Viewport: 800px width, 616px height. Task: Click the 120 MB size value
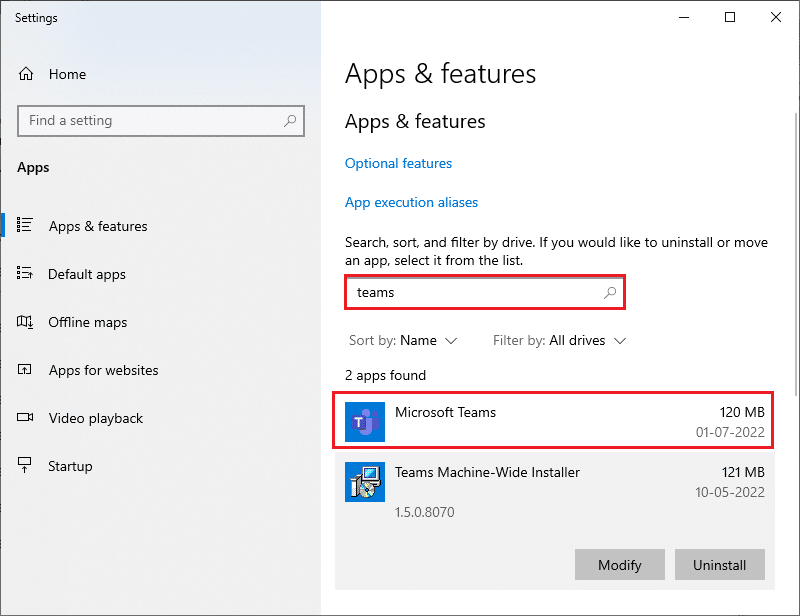coord(742,412)
